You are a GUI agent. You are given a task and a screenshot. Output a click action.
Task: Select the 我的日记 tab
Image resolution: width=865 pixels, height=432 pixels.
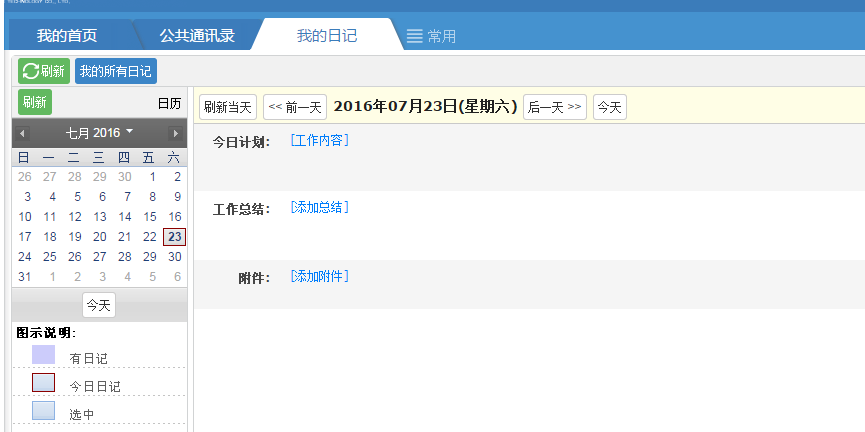pos(326,36)
